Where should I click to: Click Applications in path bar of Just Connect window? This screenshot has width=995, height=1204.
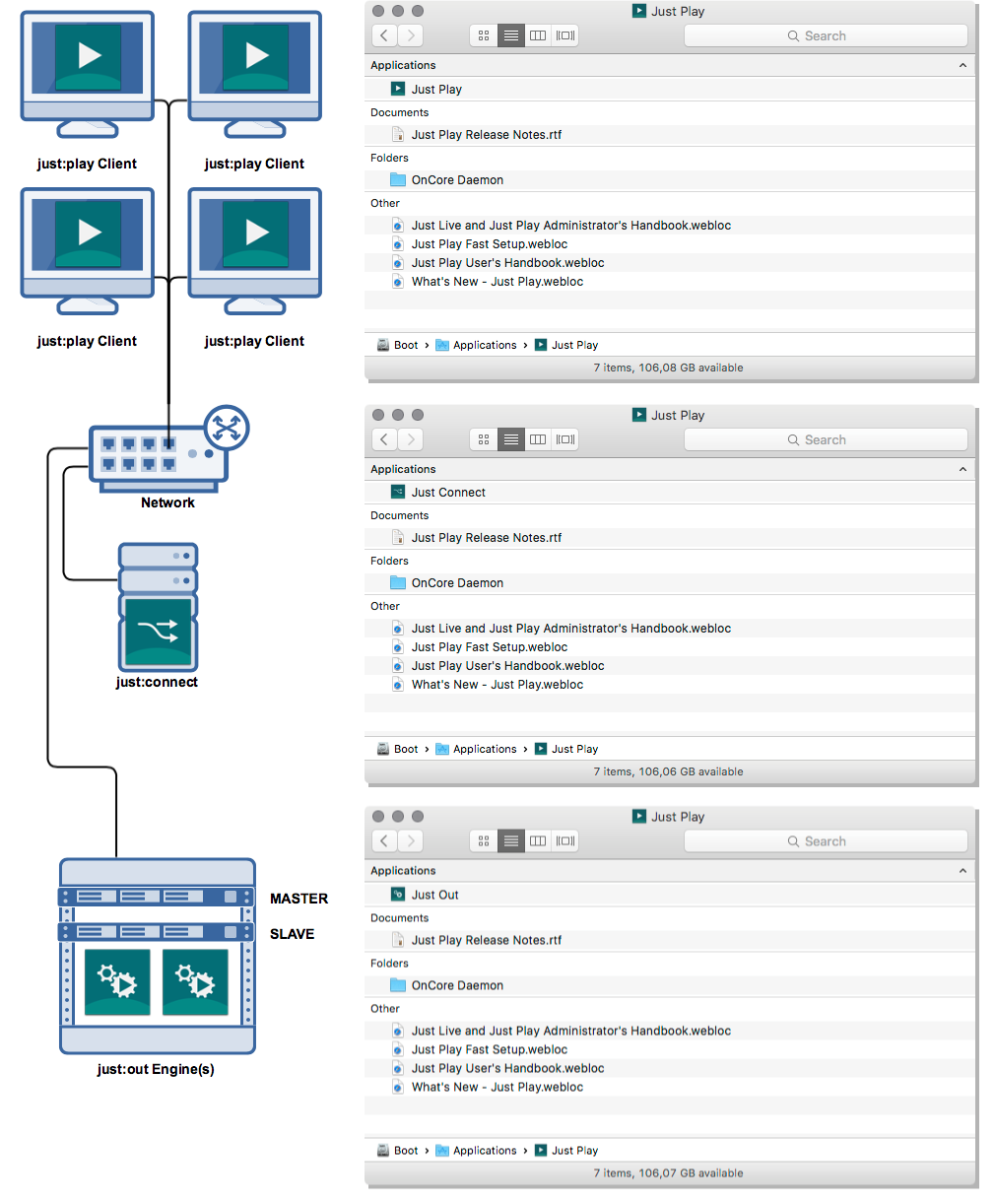(476, 749)
